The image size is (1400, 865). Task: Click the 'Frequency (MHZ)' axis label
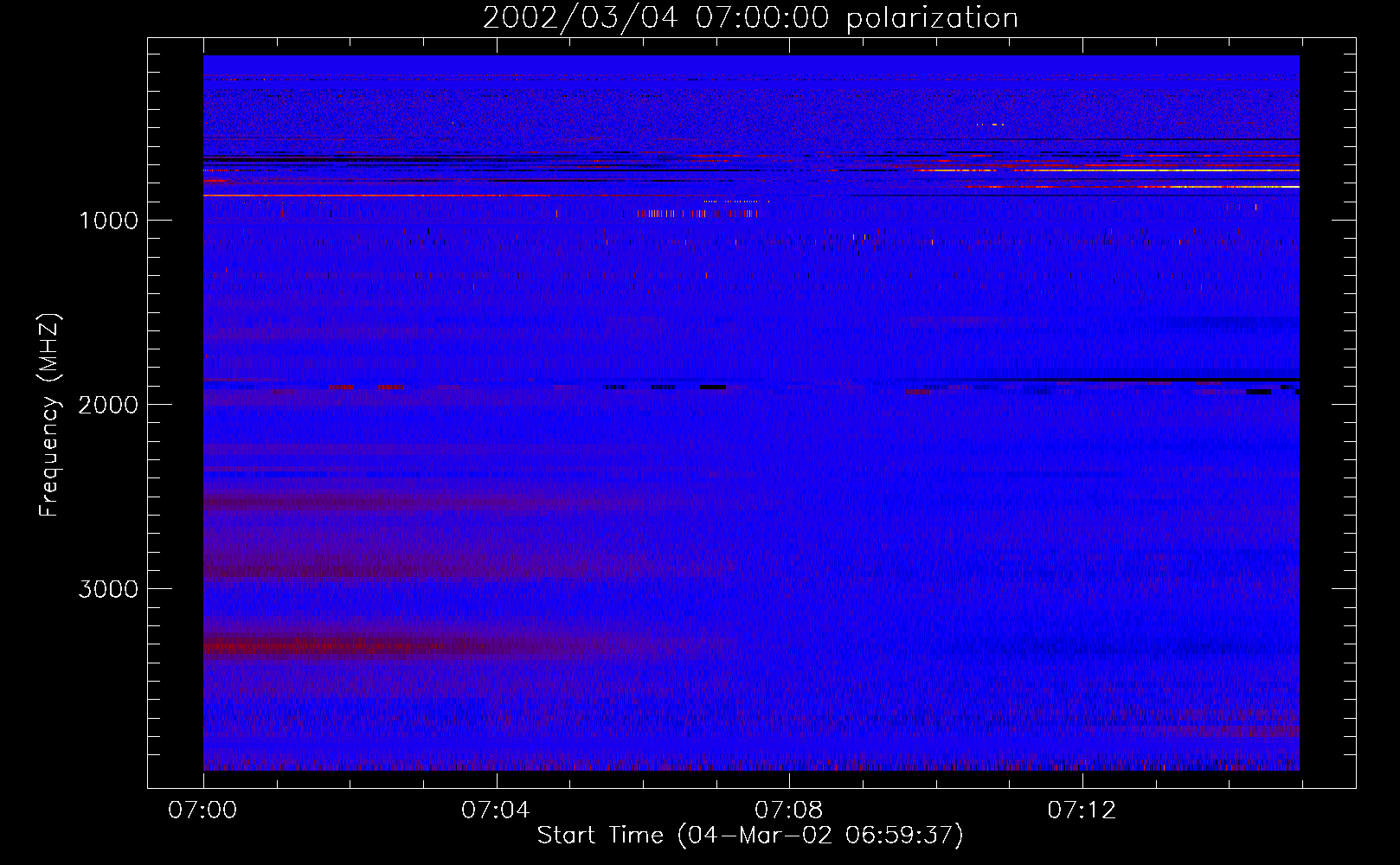pyautogui.click(x=49, y=415)
